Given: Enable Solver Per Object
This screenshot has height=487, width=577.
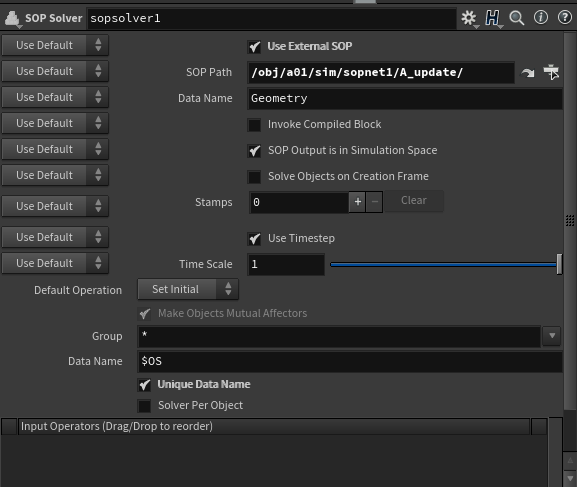Looking at the screenshot, I should (x=144, y=406).
